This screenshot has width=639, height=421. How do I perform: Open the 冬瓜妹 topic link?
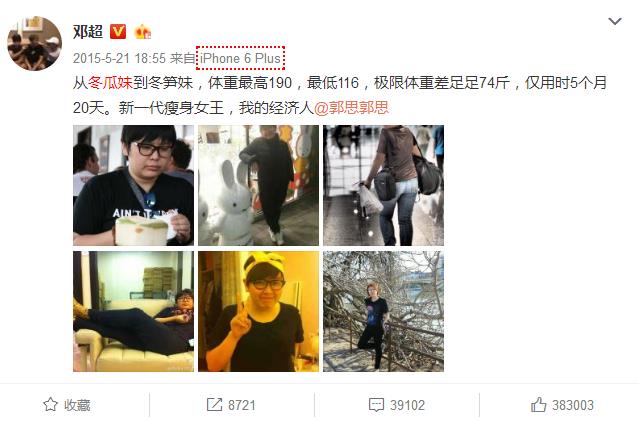pyautogui.click(x=111, y=83)
